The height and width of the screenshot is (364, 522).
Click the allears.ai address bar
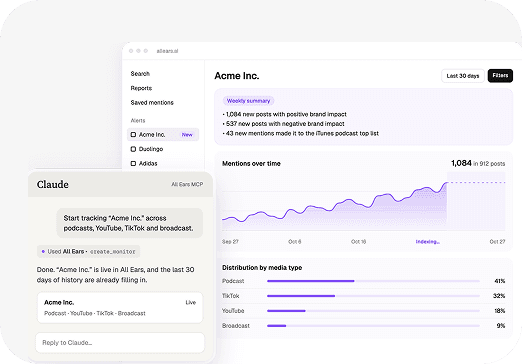pos(167,51)
